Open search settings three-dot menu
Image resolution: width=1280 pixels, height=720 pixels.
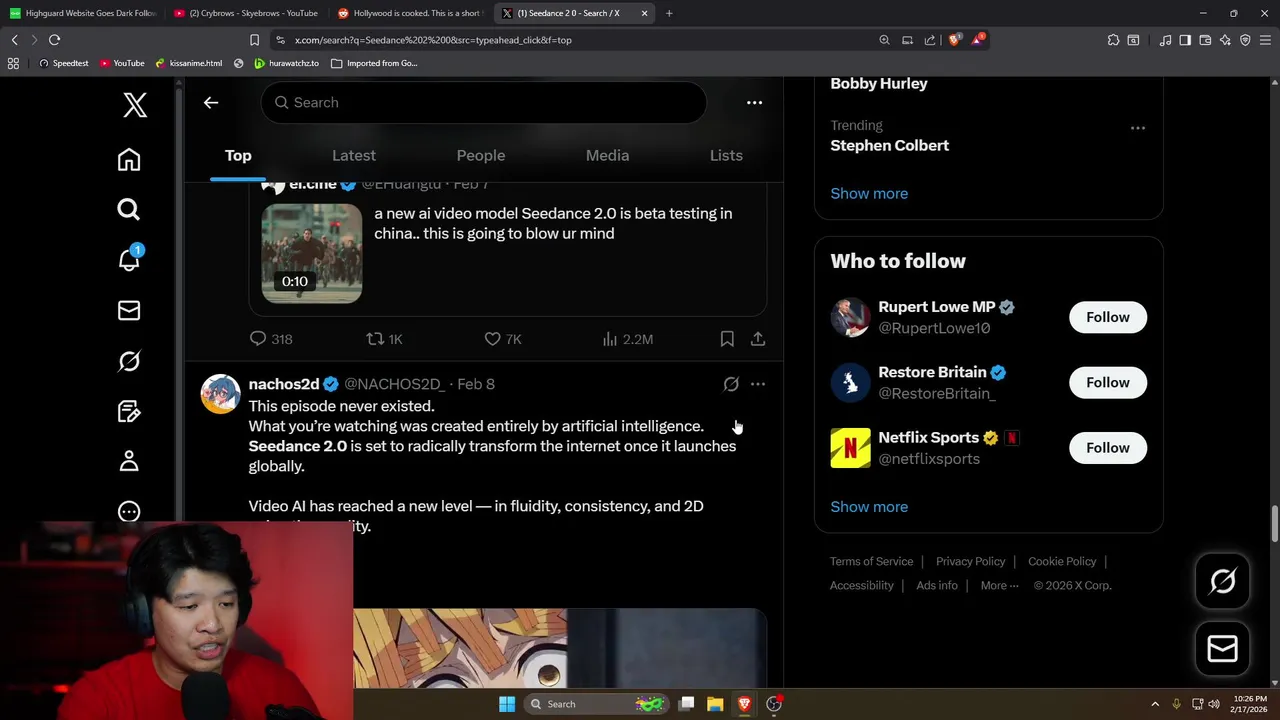pos(754,102)
